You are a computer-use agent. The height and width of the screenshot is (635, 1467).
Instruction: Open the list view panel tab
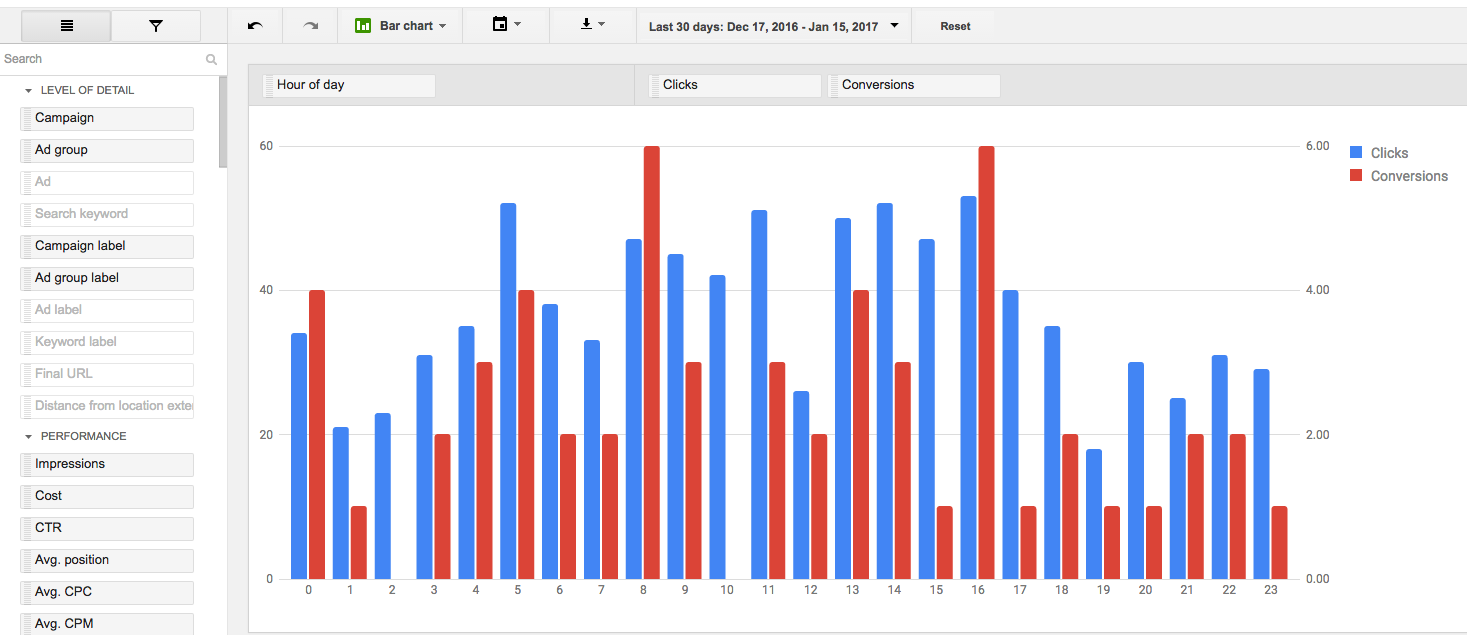66,26
